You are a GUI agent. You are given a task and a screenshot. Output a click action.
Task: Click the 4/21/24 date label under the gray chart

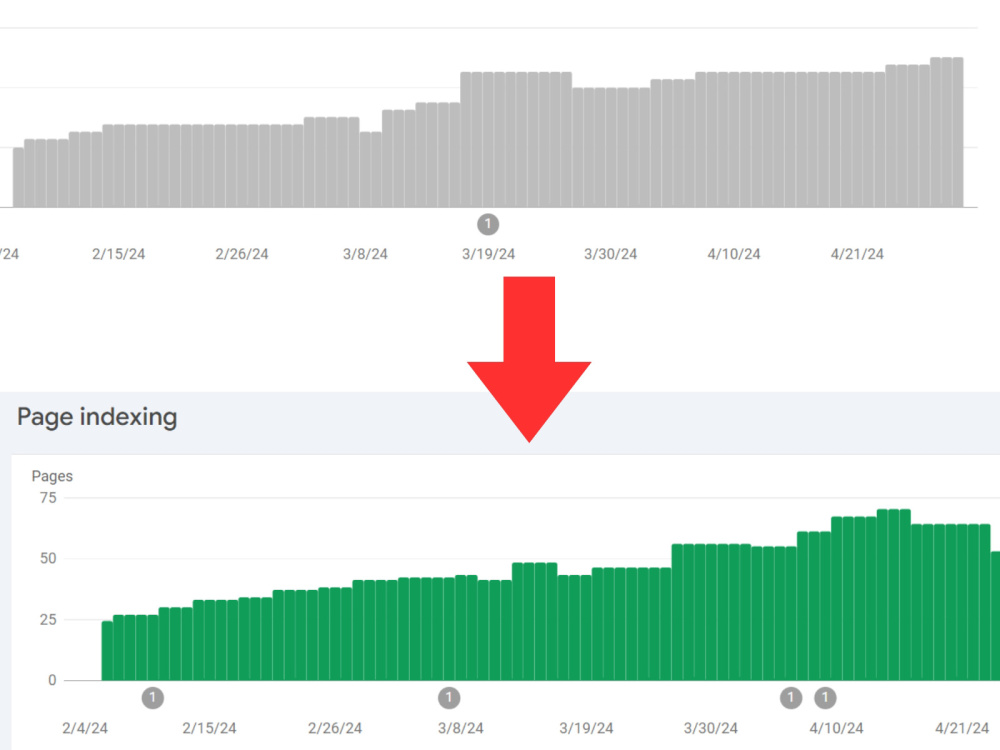click(x=857, y=254)
